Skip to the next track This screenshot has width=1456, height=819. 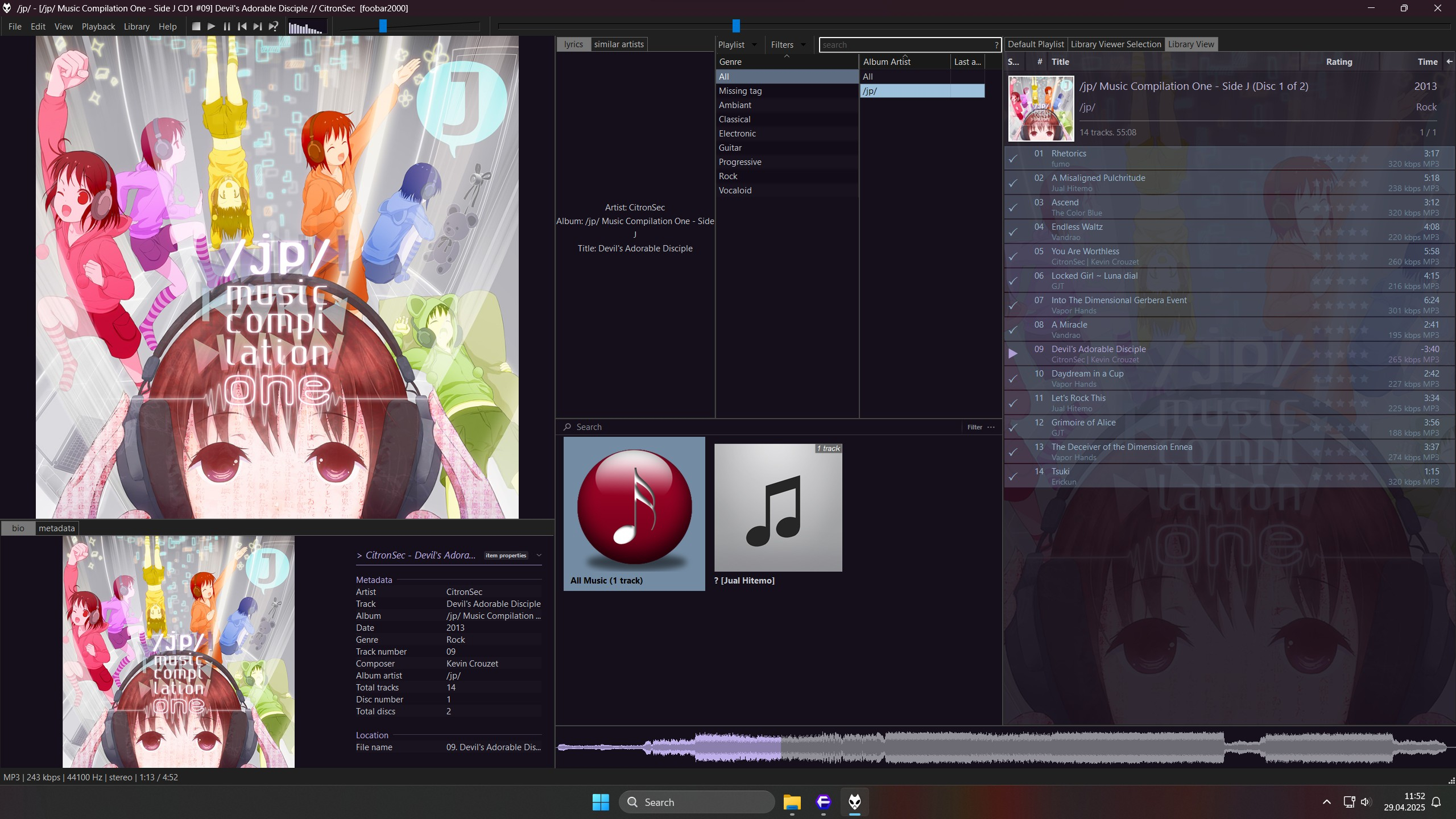tap(258, 26)
